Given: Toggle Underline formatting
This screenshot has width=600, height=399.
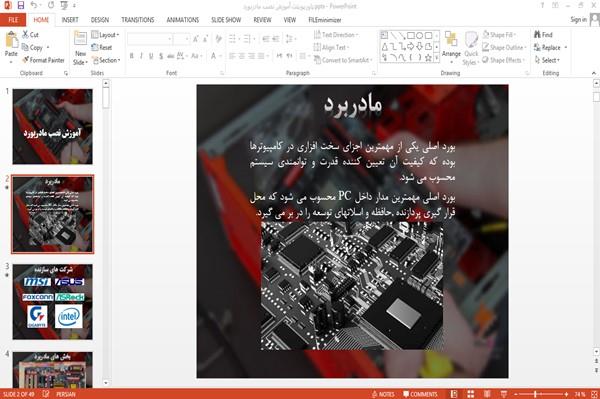Looking at the screenshot, I should pos(151,56).
